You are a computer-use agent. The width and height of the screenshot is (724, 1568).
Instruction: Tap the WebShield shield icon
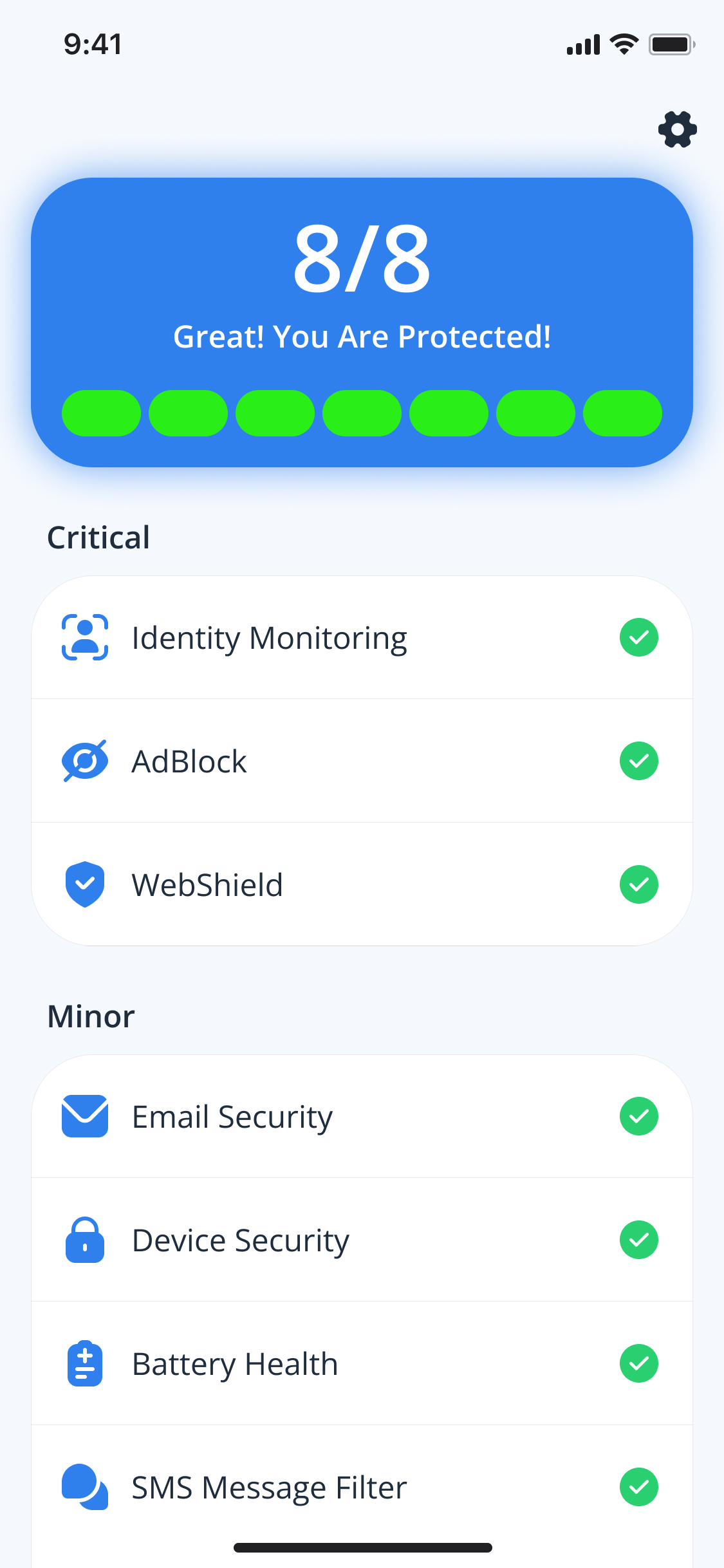[85, 884]
